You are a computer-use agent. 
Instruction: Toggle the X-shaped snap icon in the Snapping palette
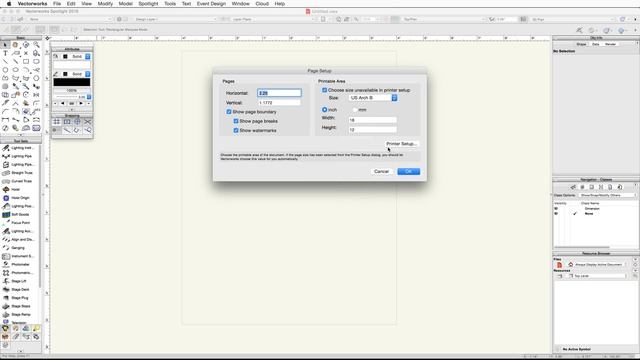click(87, 122)
